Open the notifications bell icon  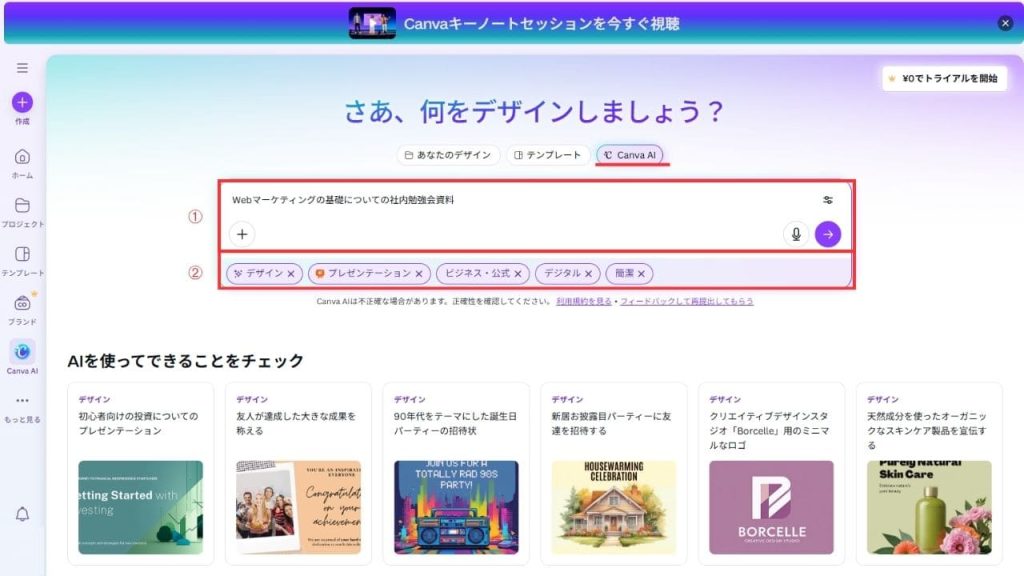[x=22, y=514]
